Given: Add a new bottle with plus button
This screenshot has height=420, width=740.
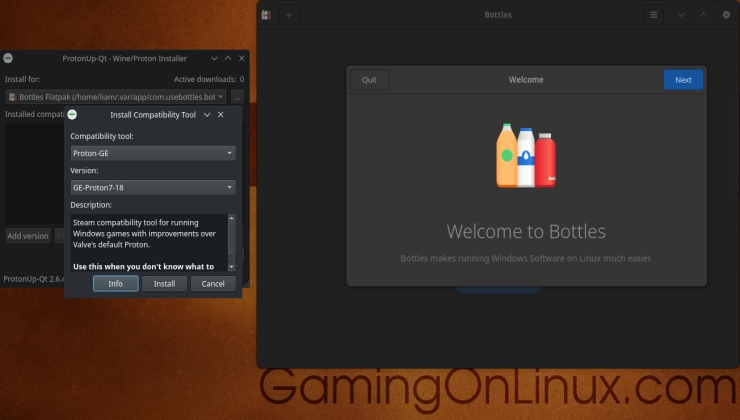Looking at the screenshot, I should (289, 15).
